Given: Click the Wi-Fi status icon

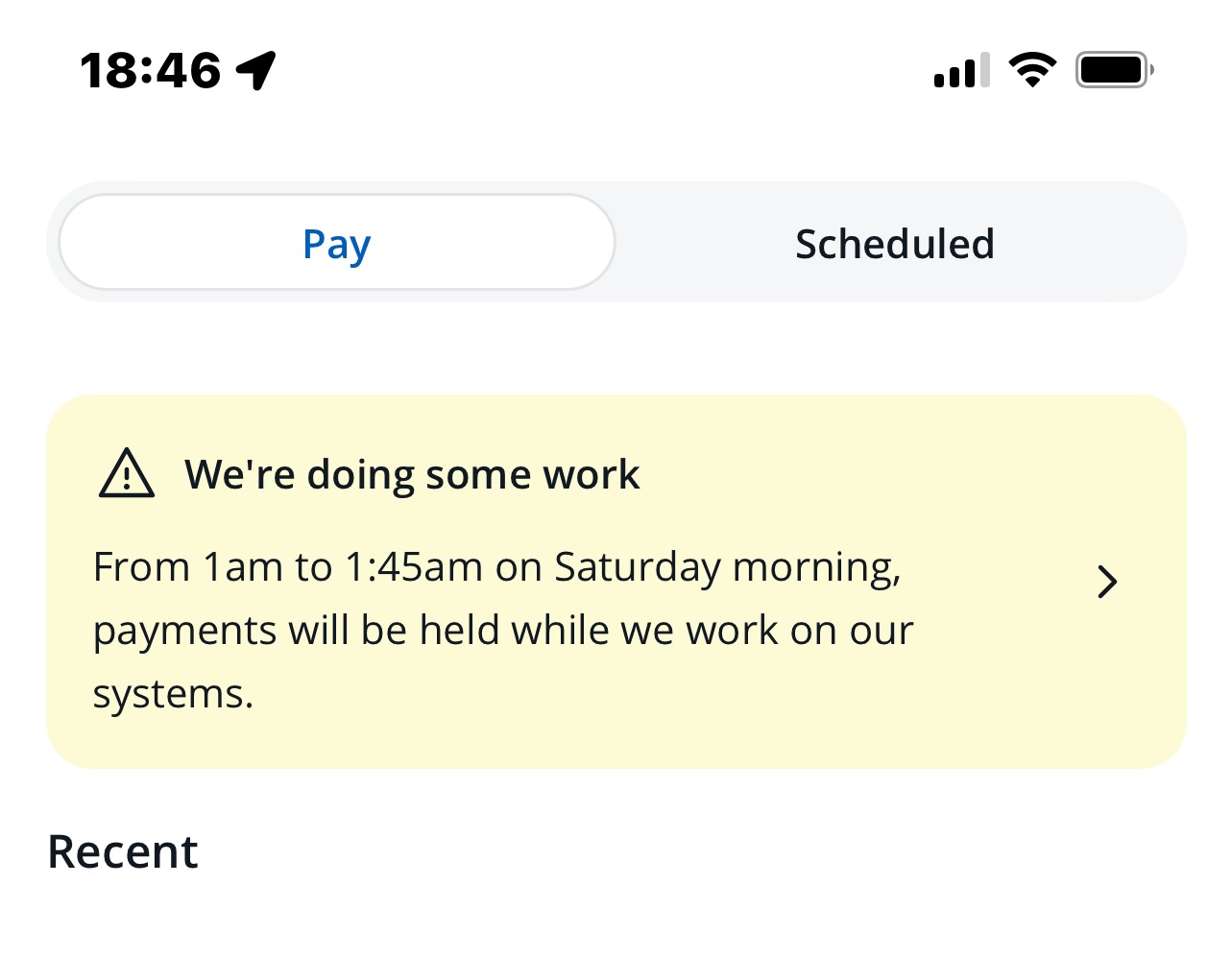Looking at the screenshot, I should point(1032,70).
